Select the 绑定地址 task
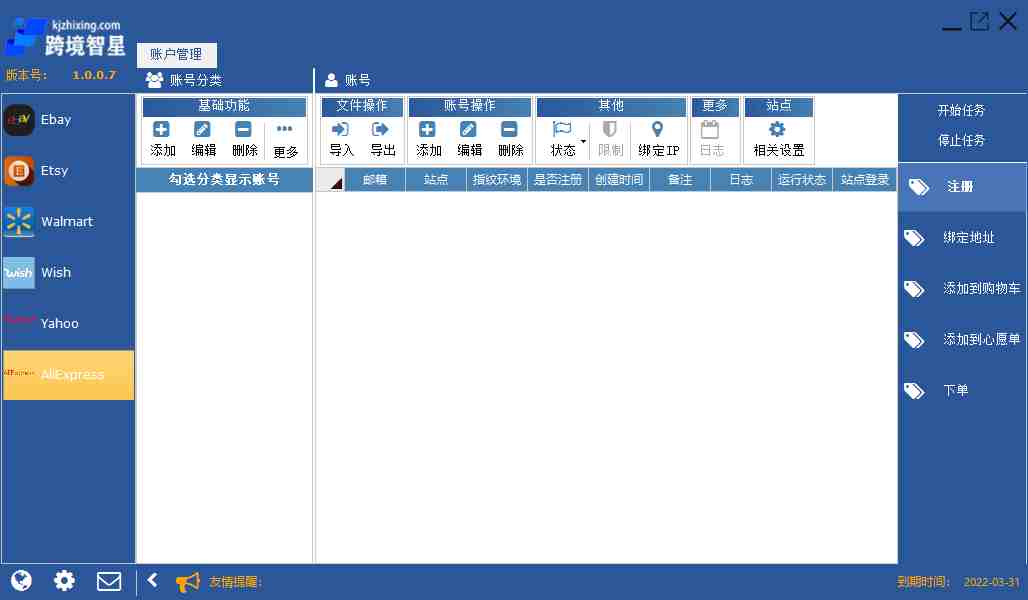Image resolution: width=1028 pixels, height=600 pixels. (x=962, y=238)
